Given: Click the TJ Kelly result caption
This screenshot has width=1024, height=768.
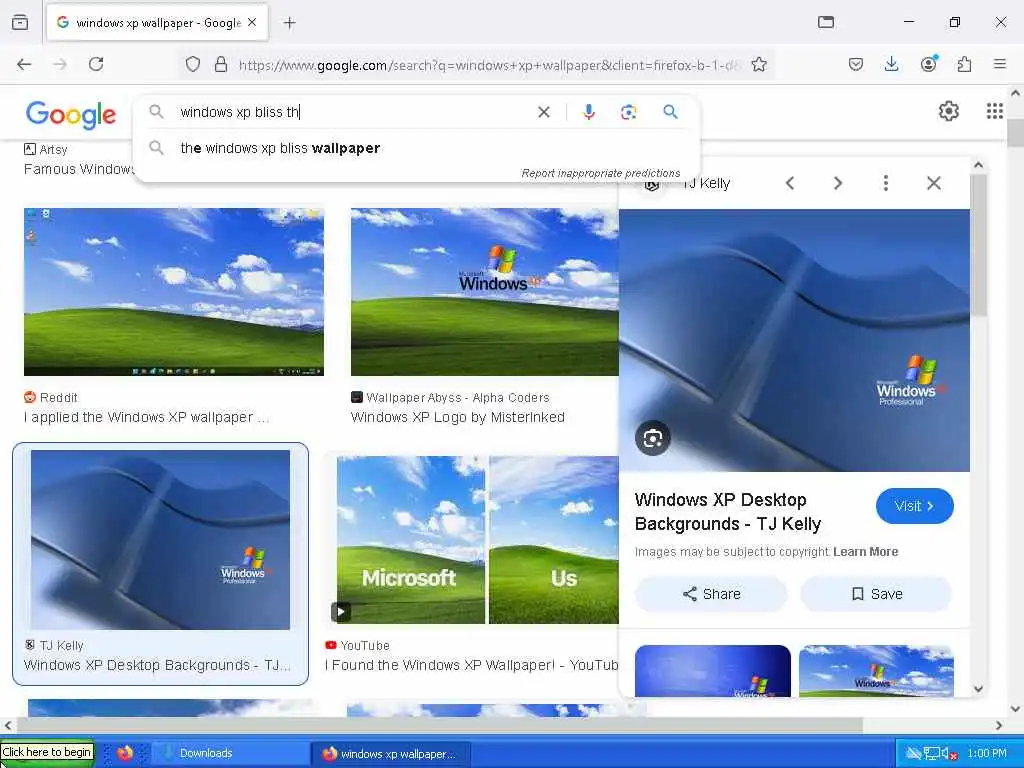Looking at the screenshot, I should click(x=157, y=665).
